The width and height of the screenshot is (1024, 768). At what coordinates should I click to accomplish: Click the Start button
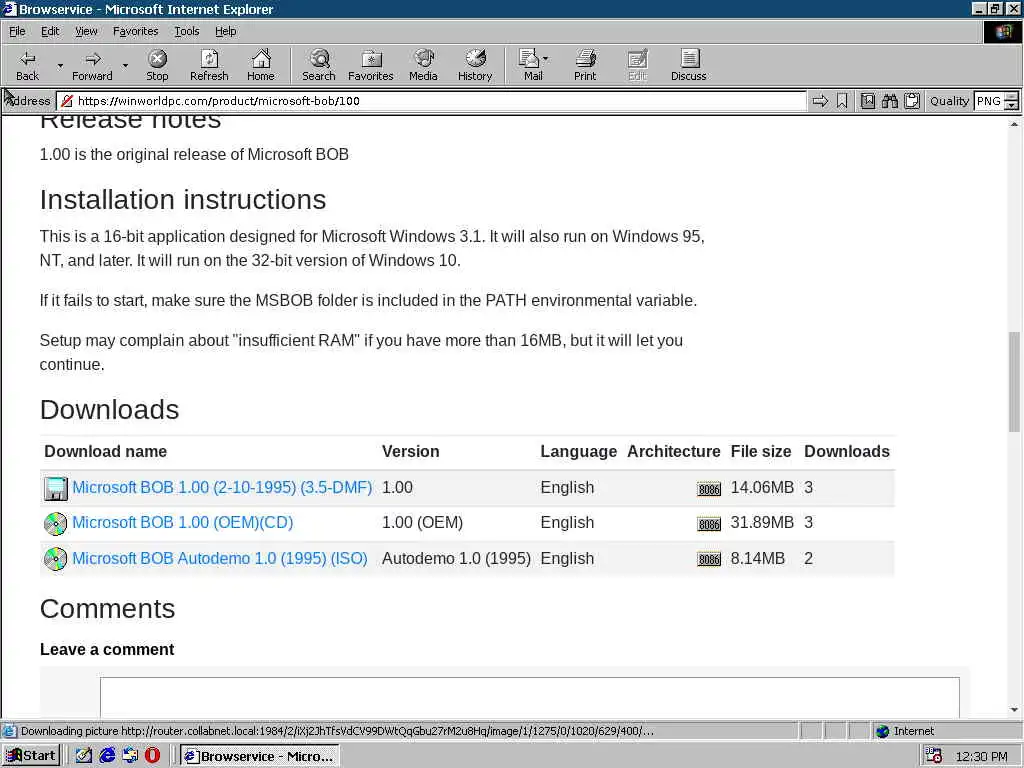[31, 756]
